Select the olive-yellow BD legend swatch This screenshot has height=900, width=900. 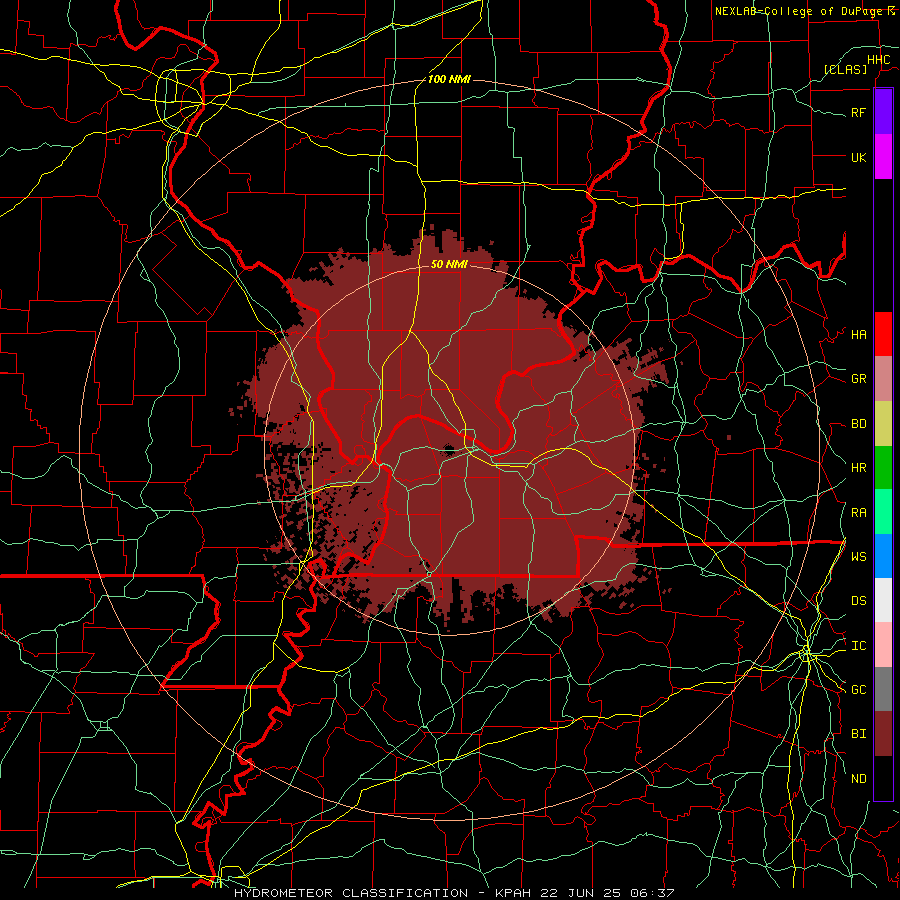(883, 424)
